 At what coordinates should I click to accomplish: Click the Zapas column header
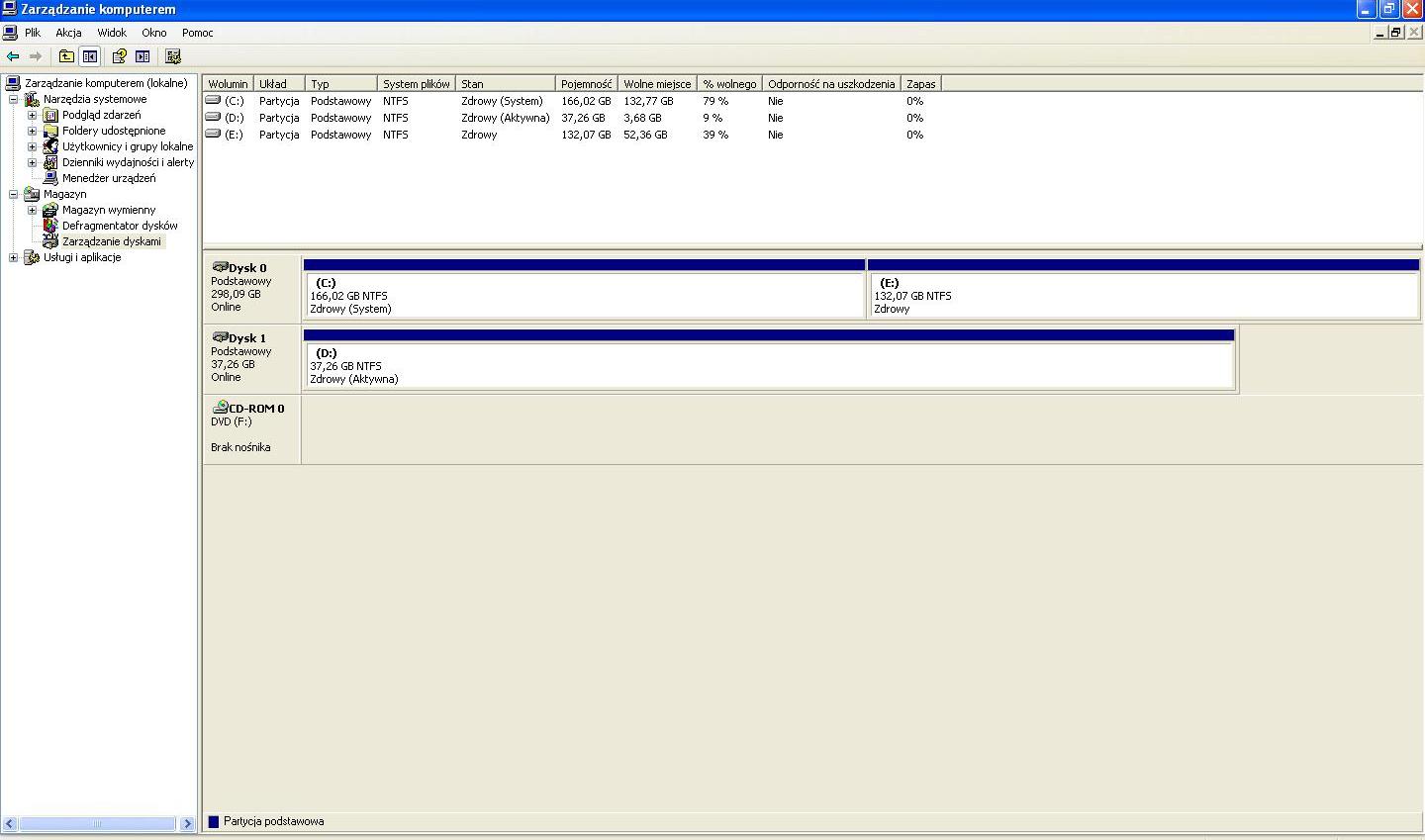click(x=920, y=84)
